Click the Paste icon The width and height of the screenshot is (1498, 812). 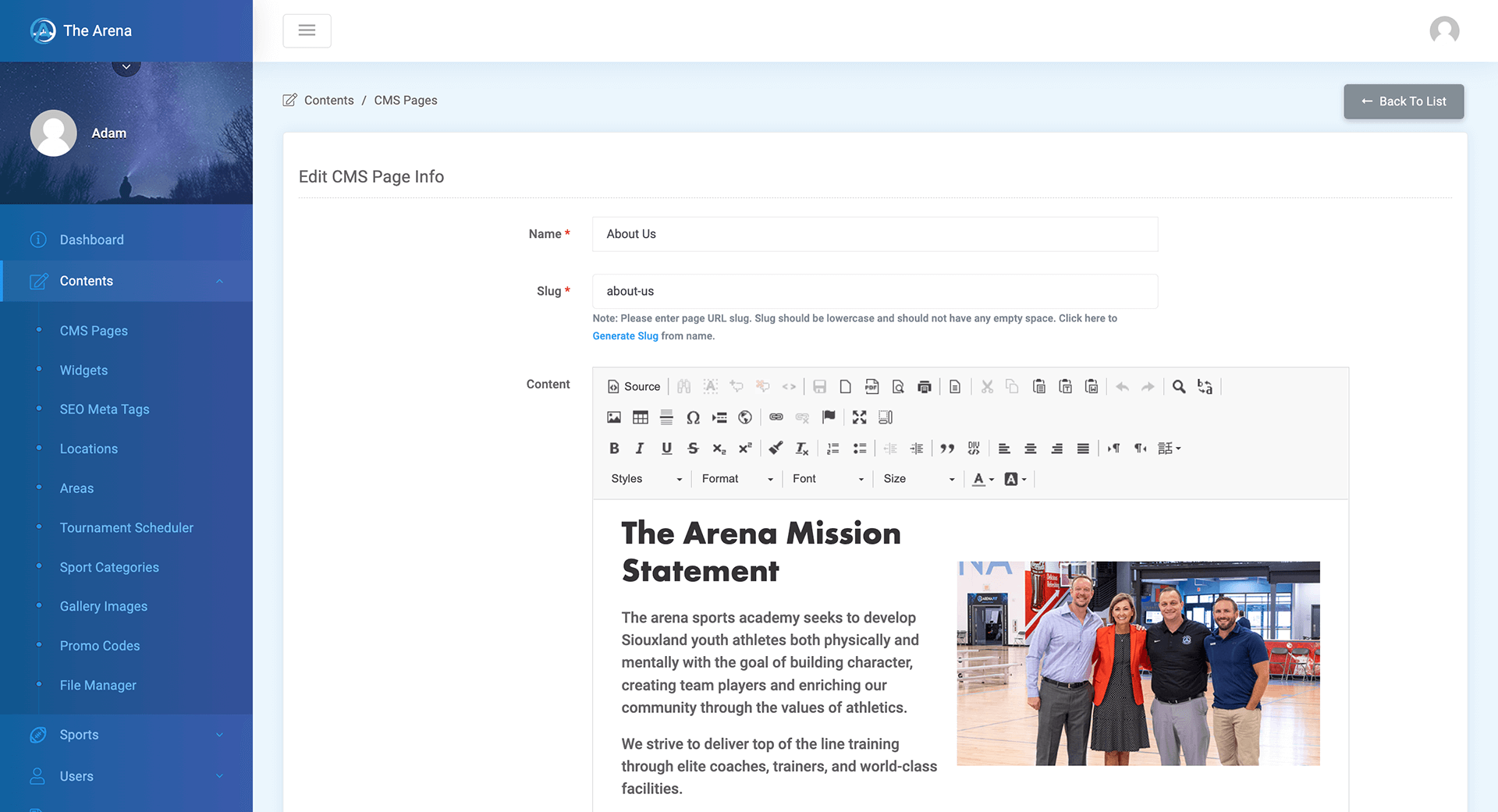[1038, 386]
